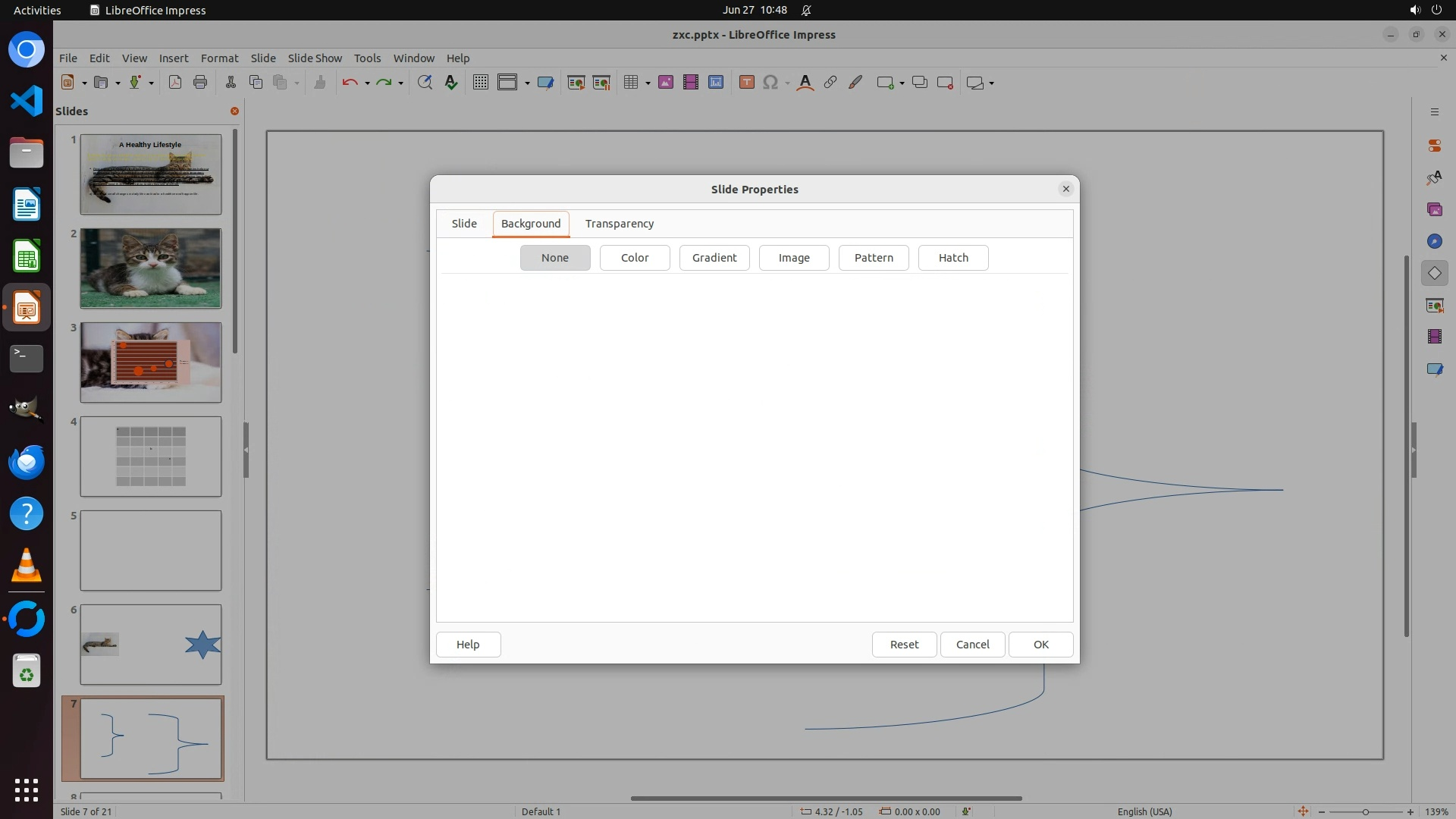Open the Slide Show menu
Viewport: 1456px width, 819px height.
pos(314,58)
